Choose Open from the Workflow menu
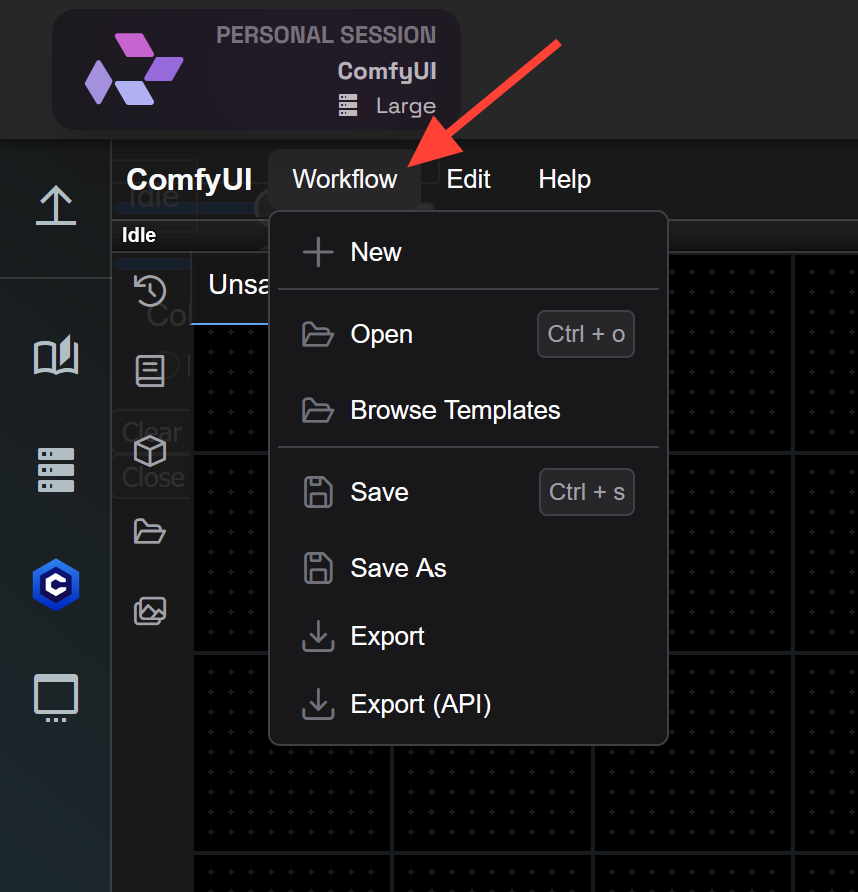The height and width of the screenshot is (892, 858). (x=468, y=334)
